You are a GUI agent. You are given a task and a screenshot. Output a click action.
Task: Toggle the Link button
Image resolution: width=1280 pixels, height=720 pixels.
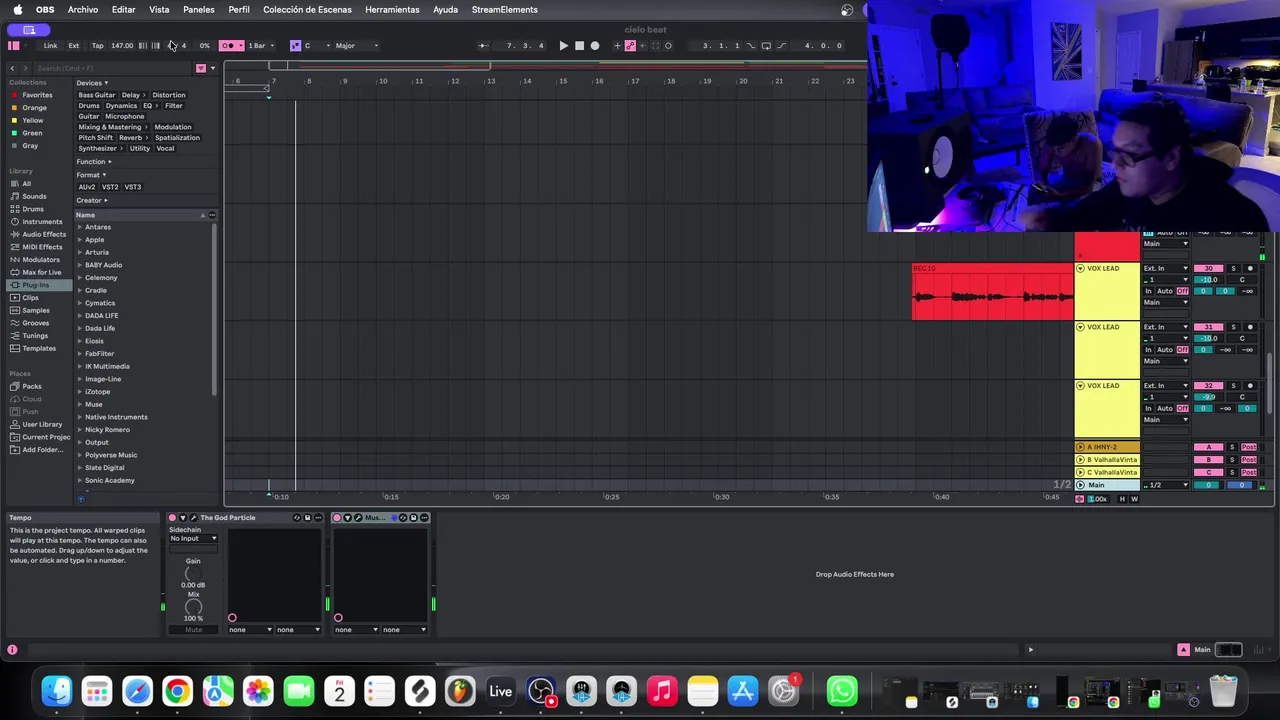50,45
